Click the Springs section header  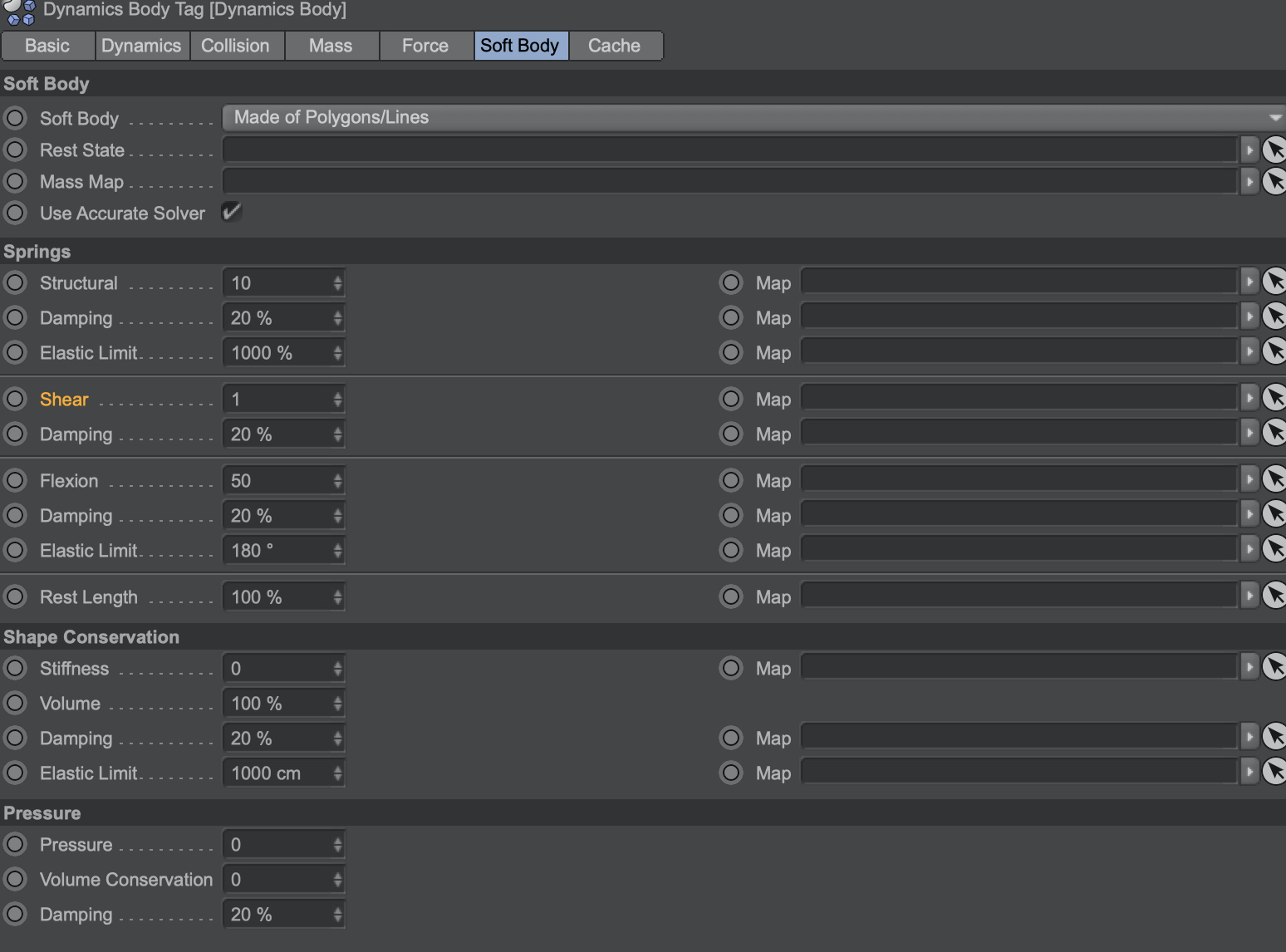[643, 252]
